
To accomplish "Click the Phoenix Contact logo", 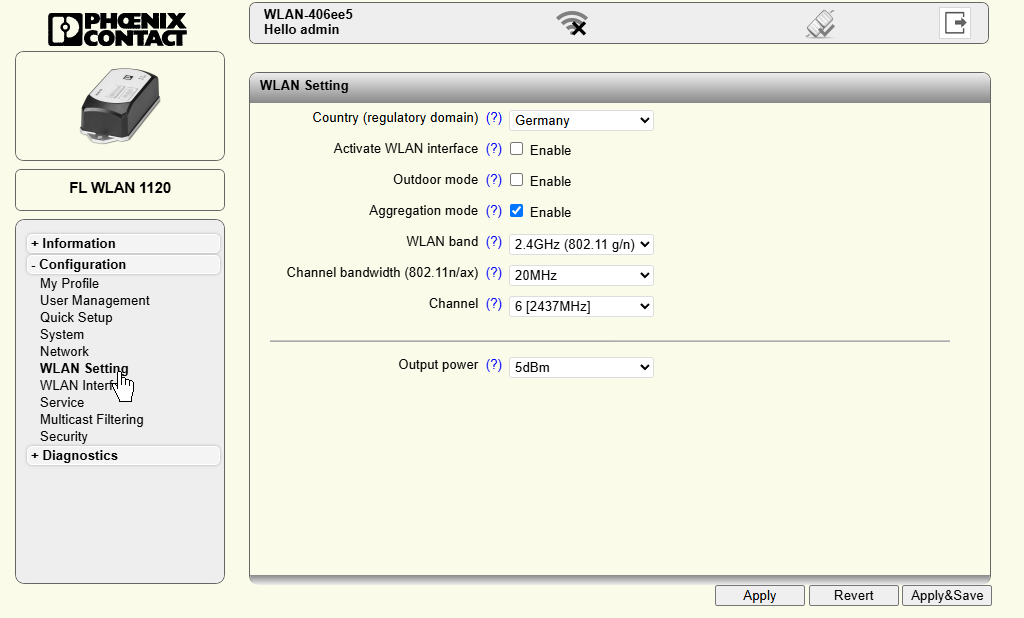I will pos(118,29).
